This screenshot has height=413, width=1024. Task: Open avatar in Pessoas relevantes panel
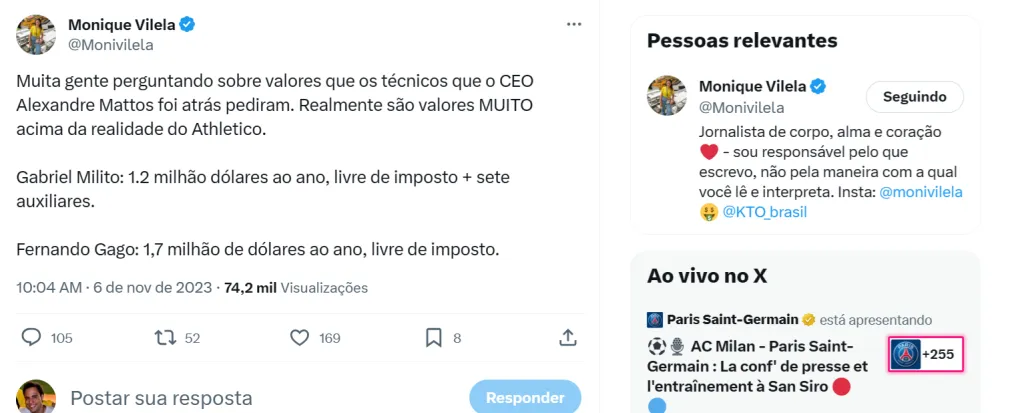pos(668,96)
